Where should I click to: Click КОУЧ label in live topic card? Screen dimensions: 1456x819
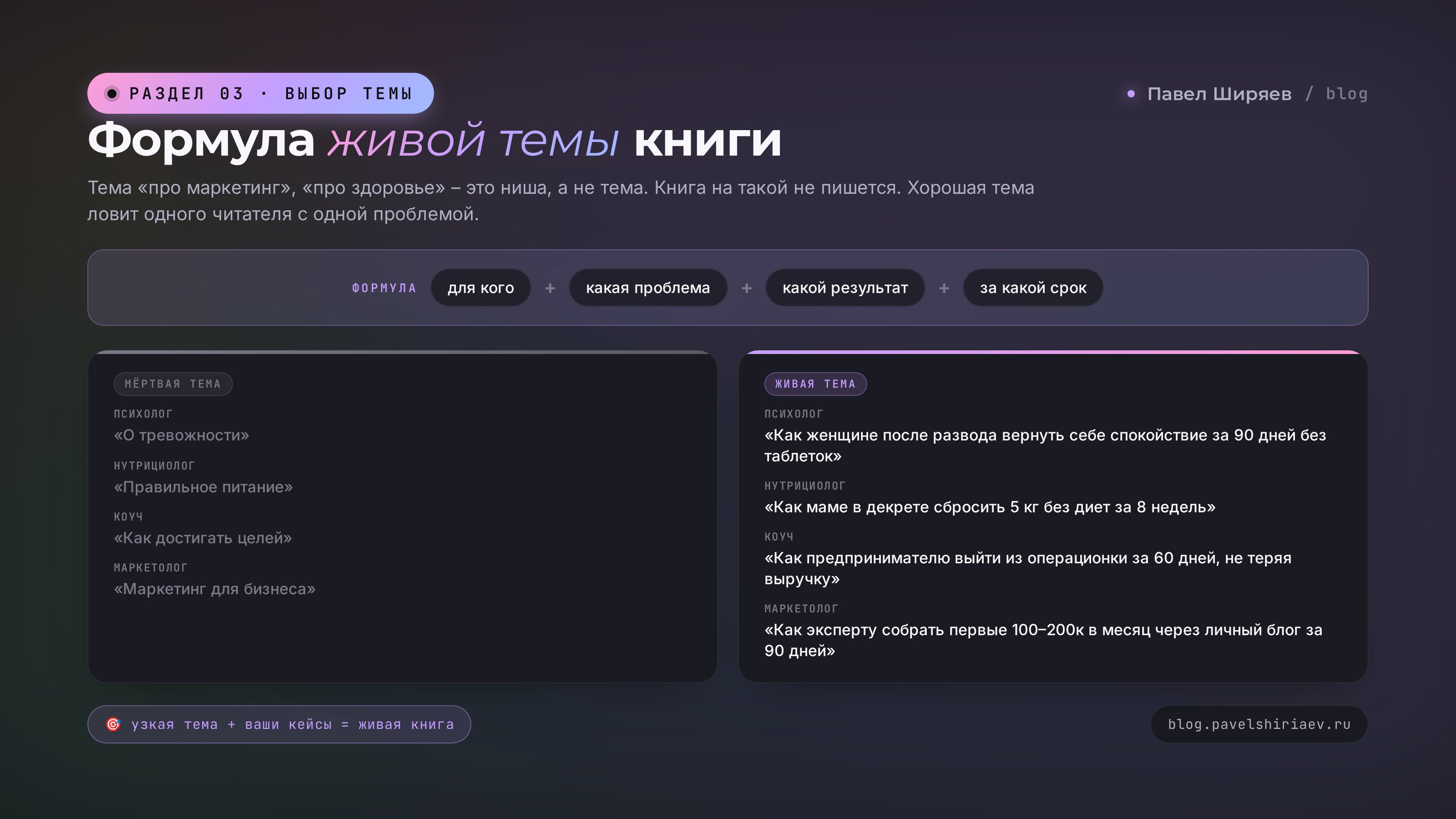(779, 536)
